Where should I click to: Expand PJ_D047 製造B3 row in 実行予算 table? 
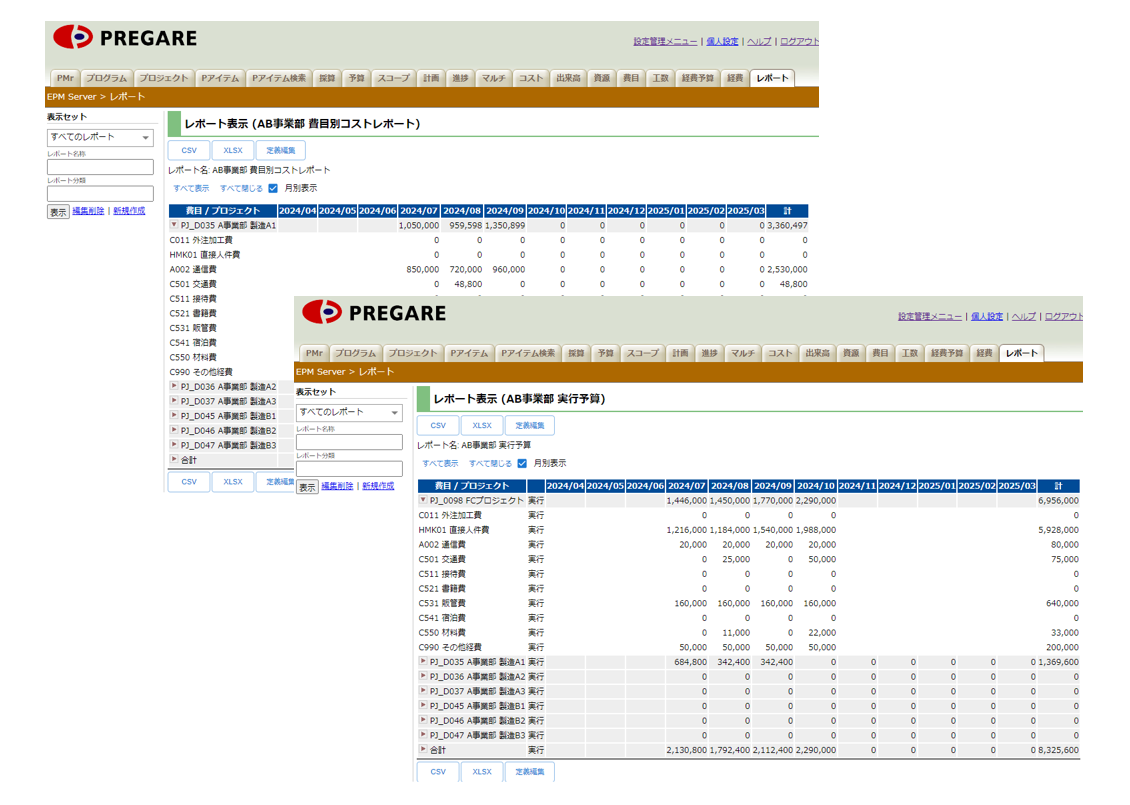[x=423, y=735]
